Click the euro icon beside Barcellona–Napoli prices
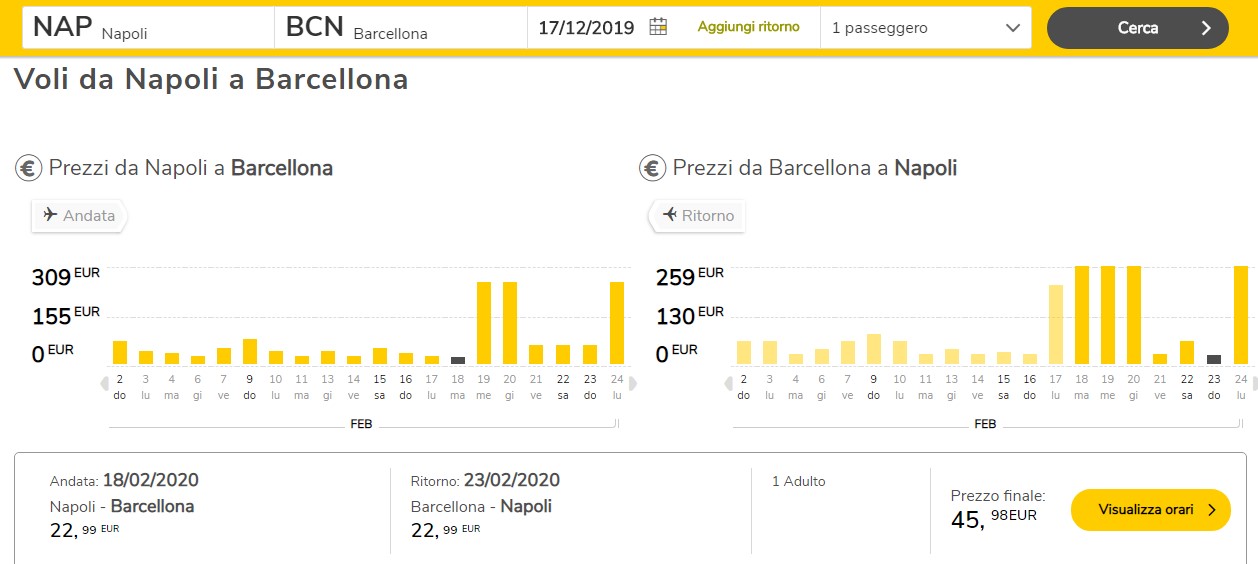 (x=652, y=168)
